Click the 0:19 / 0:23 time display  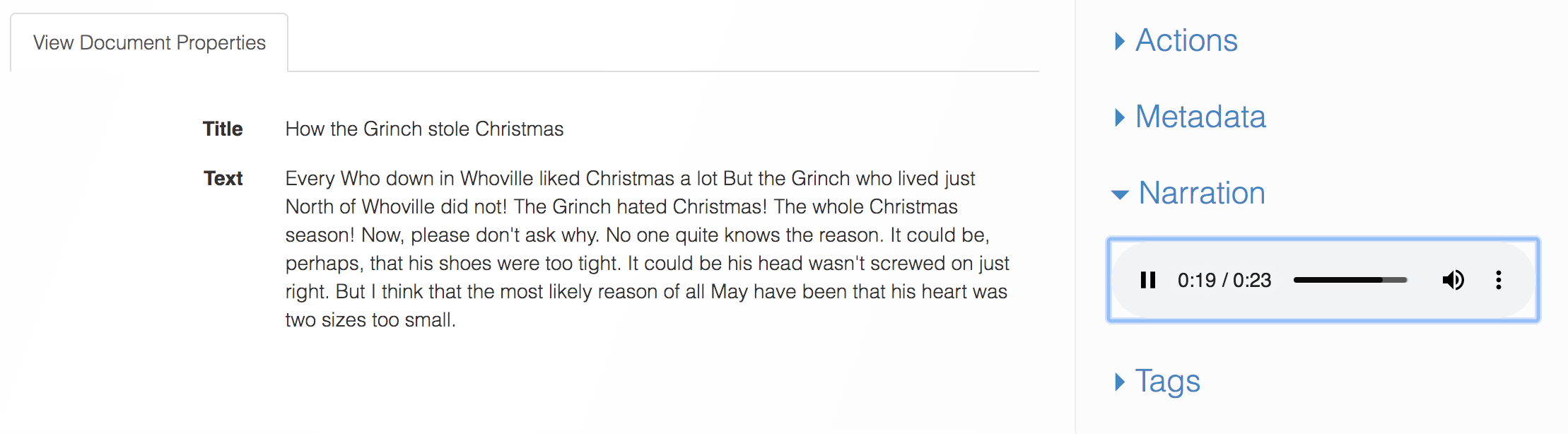point(1224,281)
